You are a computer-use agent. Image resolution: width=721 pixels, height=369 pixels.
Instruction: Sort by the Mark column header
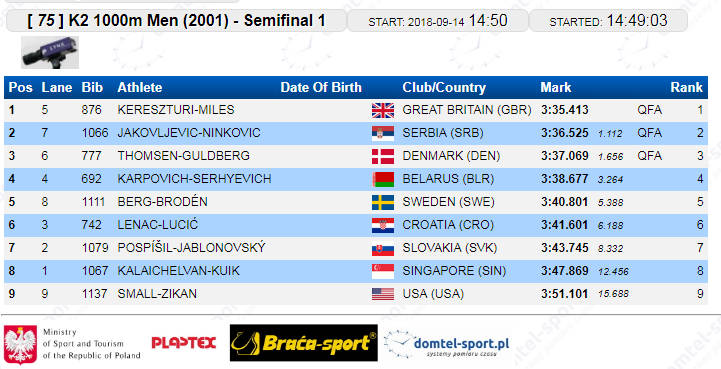click(x=555, y=87)
